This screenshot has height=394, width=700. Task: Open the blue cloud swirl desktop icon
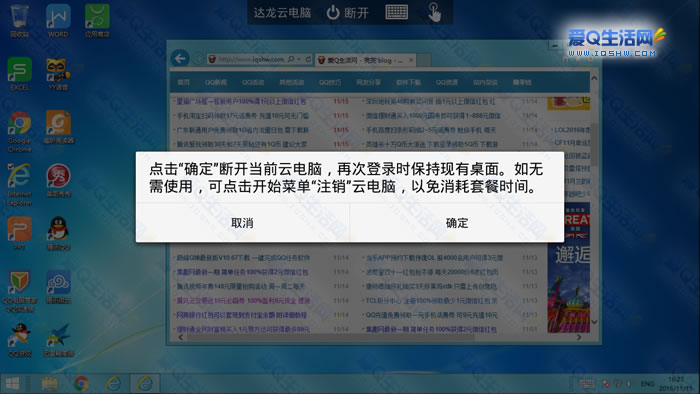click(58, 286)
